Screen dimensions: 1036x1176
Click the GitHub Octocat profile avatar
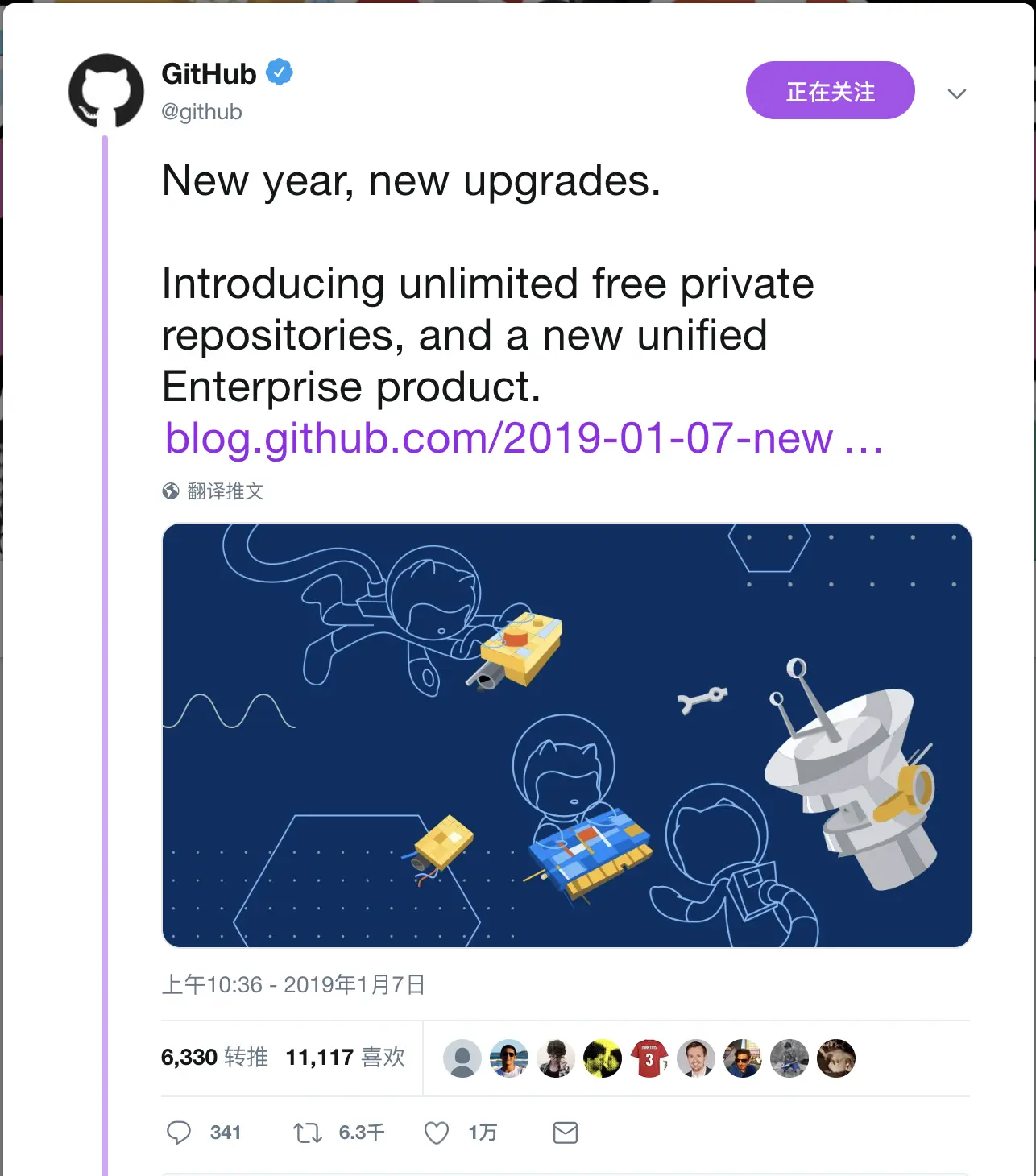coord(106,91)
